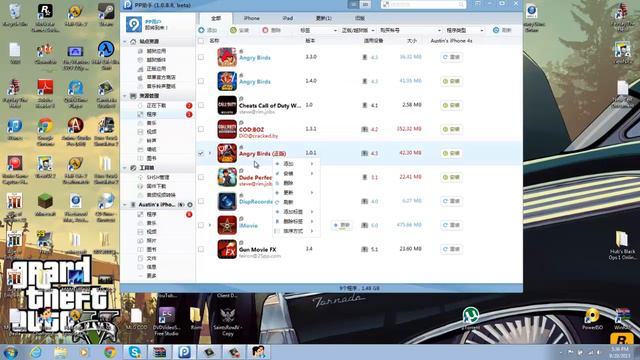Image resolution: width=640 pixels, height=360 pixels.
Task: Expand the iMovie row arrow
Action: 210,225
